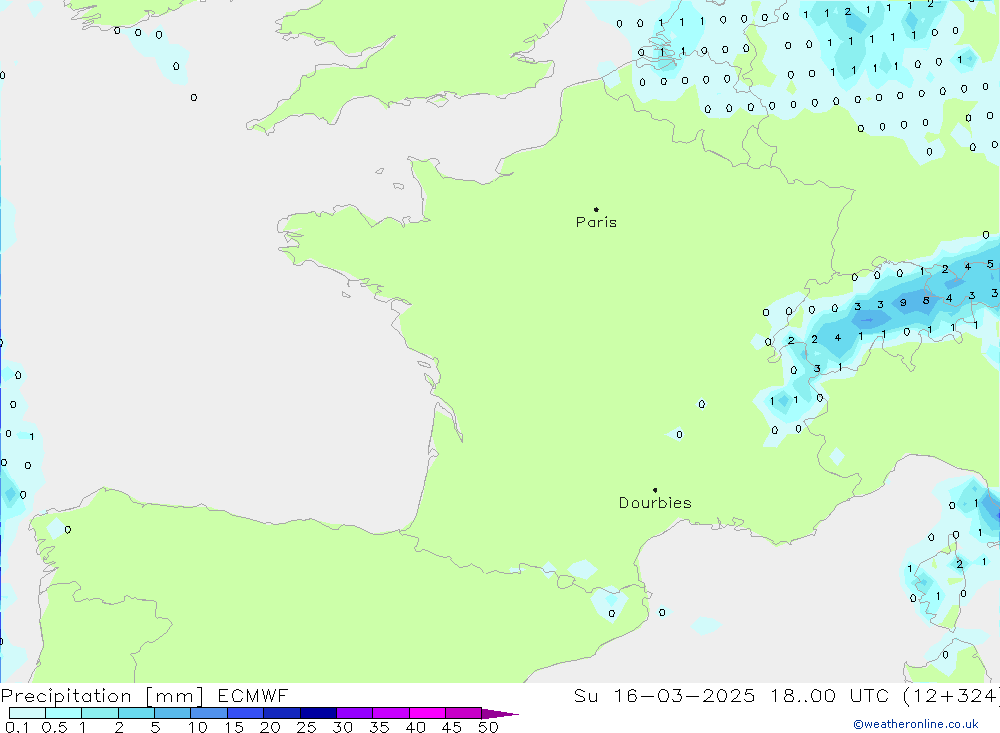Click the '0.5' legend scale label

coord(54,727)
